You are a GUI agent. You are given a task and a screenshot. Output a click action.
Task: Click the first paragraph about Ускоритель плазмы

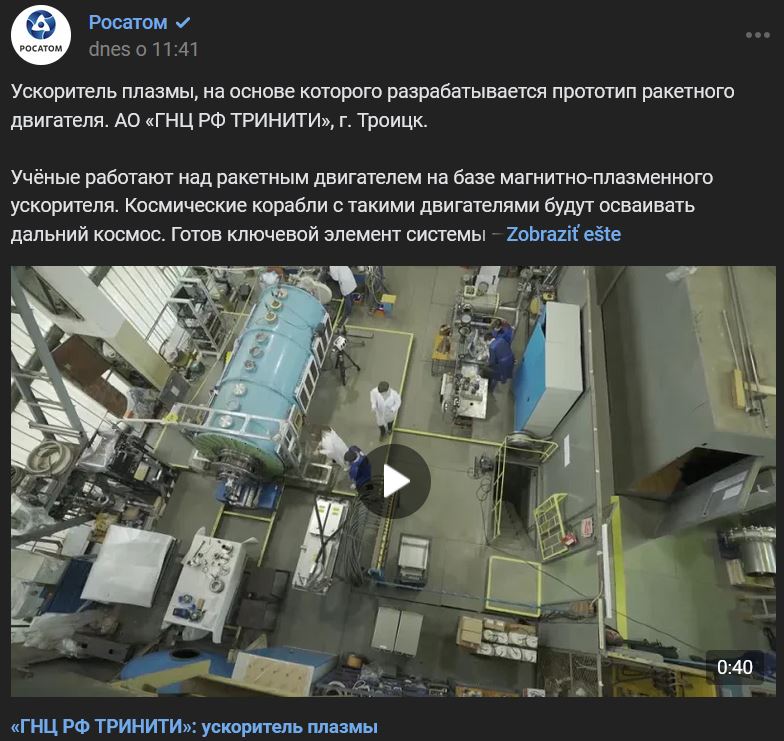372,106
